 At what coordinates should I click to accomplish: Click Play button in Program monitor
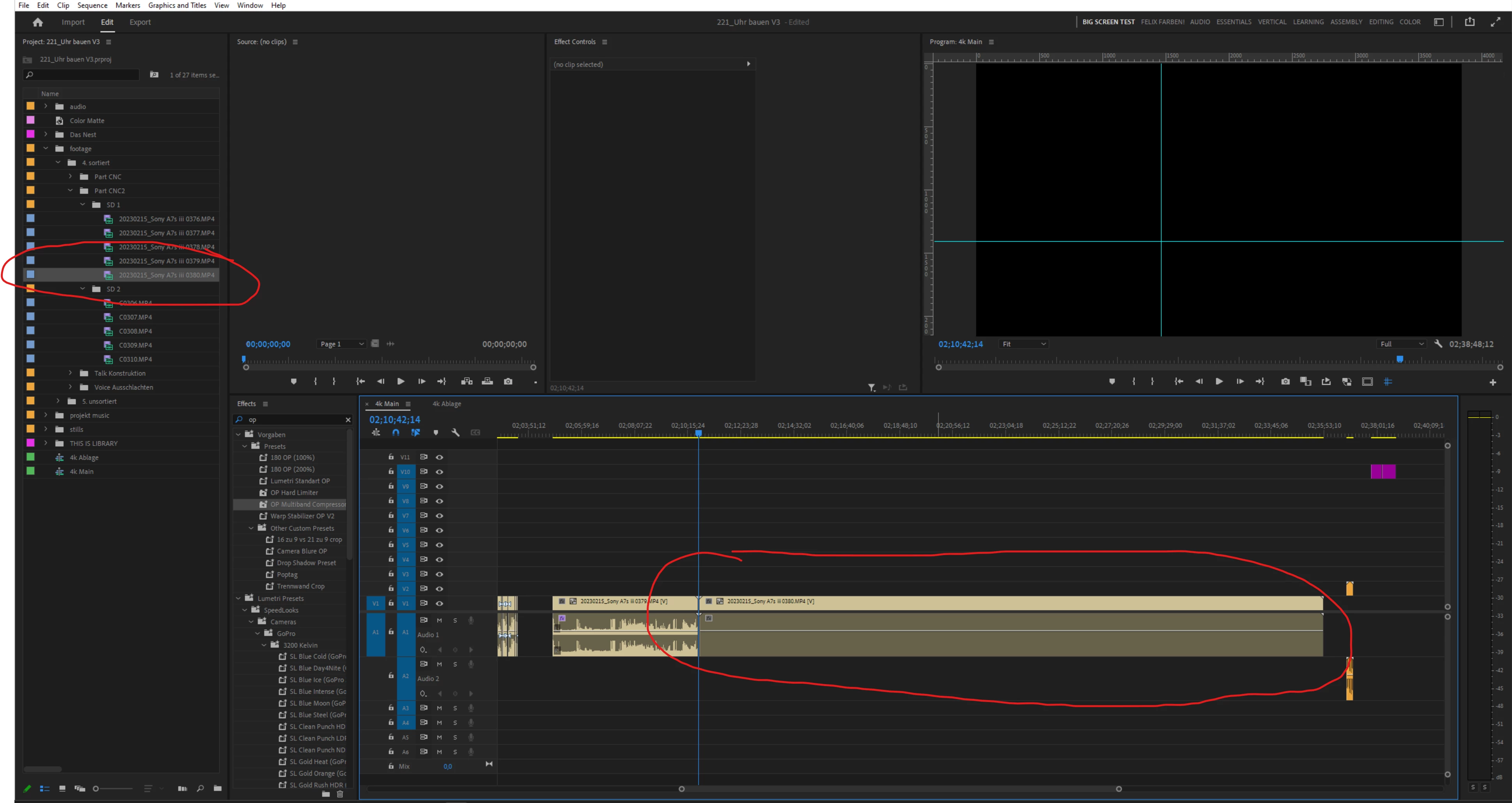pos(1219,381)
